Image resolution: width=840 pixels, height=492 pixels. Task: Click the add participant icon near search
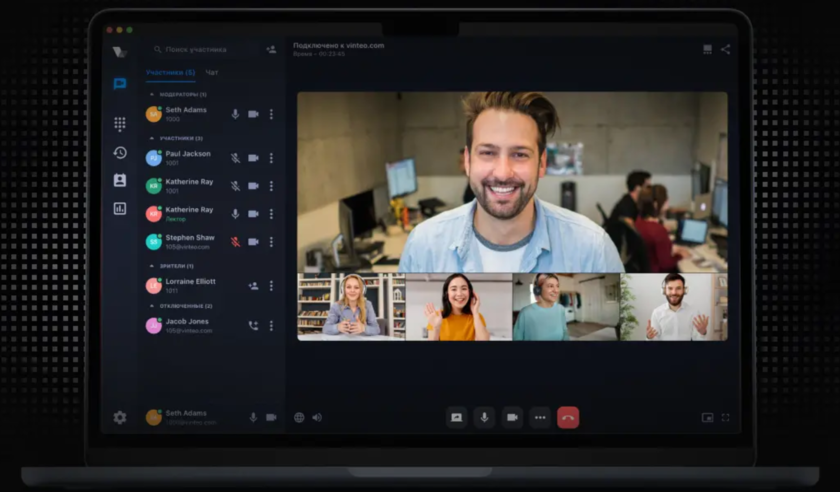[271, 49]
